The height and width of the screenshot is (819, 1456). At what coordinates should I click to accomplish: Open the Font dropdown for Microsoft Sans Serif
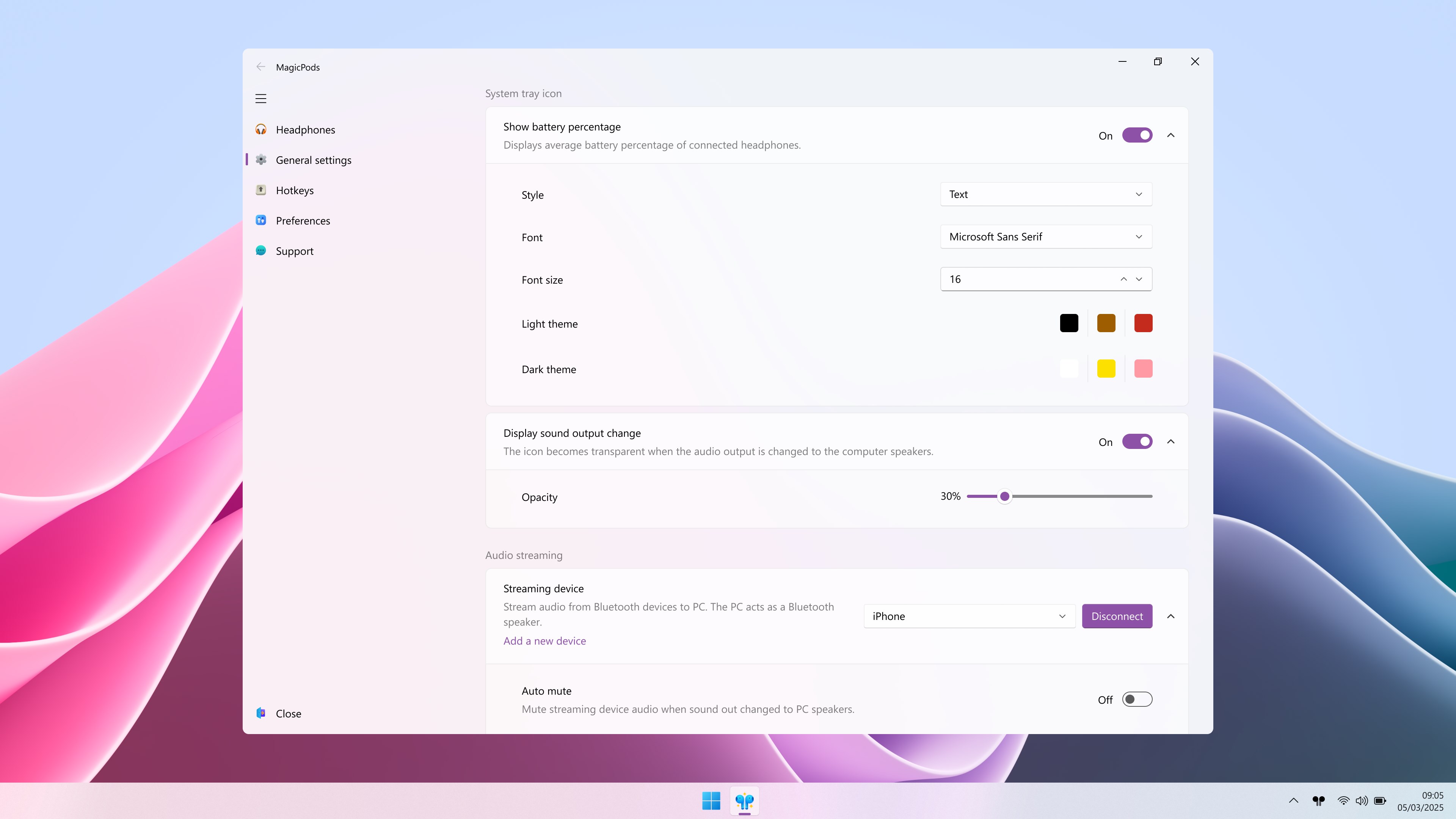tap(1045, 236)
